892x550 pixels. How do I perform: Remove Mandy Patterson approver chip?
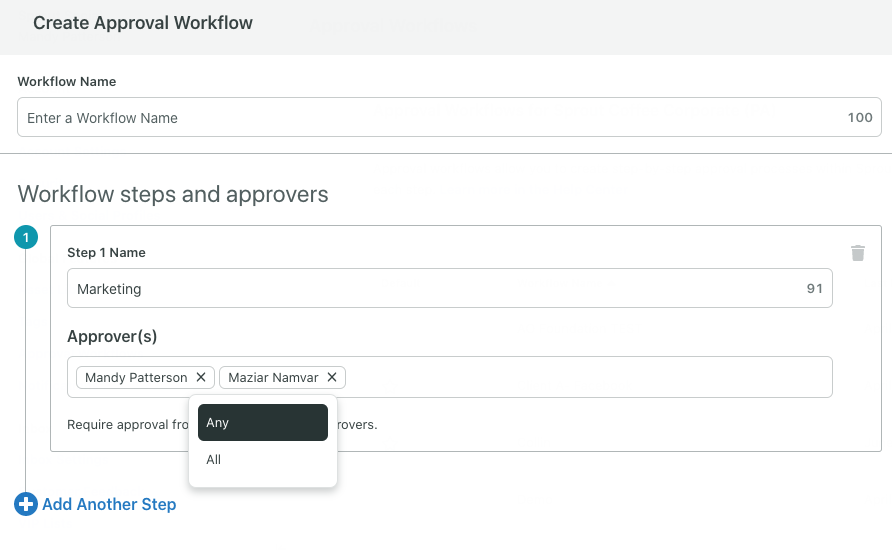point(201,377)
